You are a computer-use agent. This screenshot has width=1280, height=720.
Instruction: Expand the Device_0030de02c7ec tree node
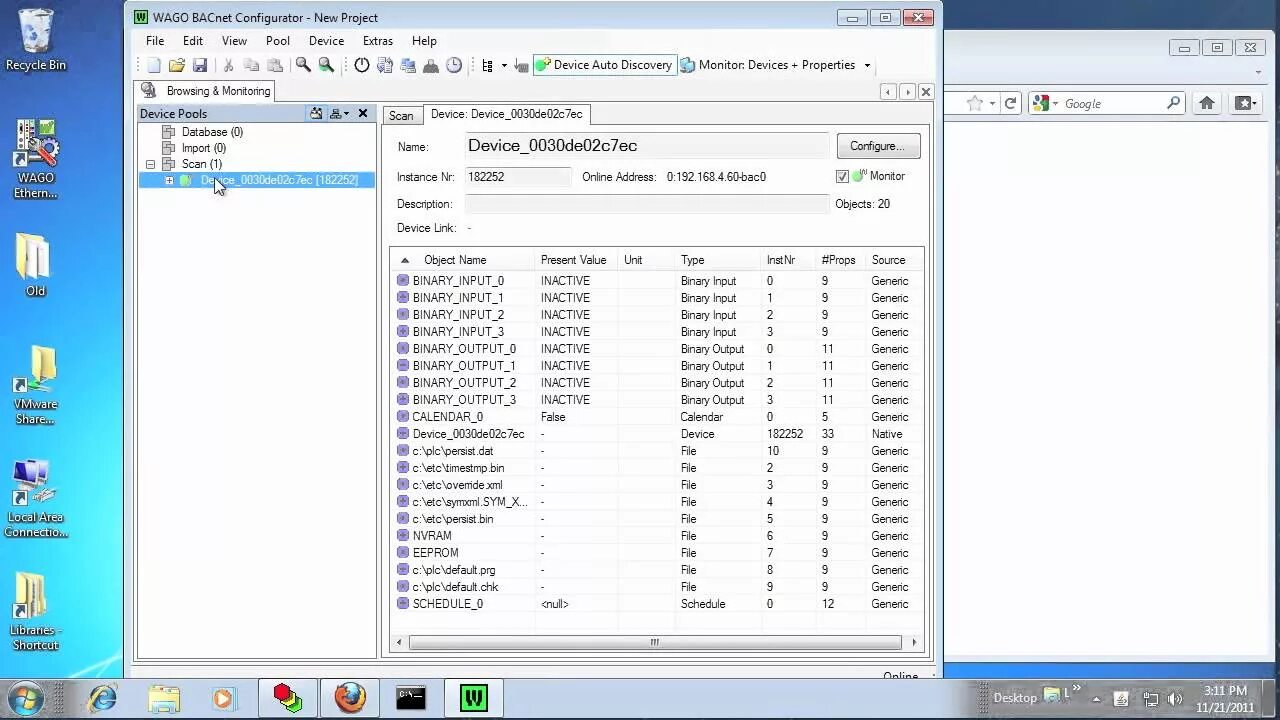click(169, 180)
